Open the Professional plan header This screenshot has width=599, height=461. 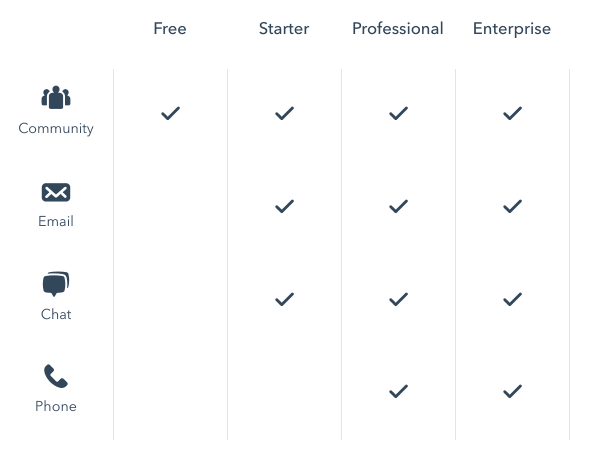pyautogui.click(x=398, y=29)
